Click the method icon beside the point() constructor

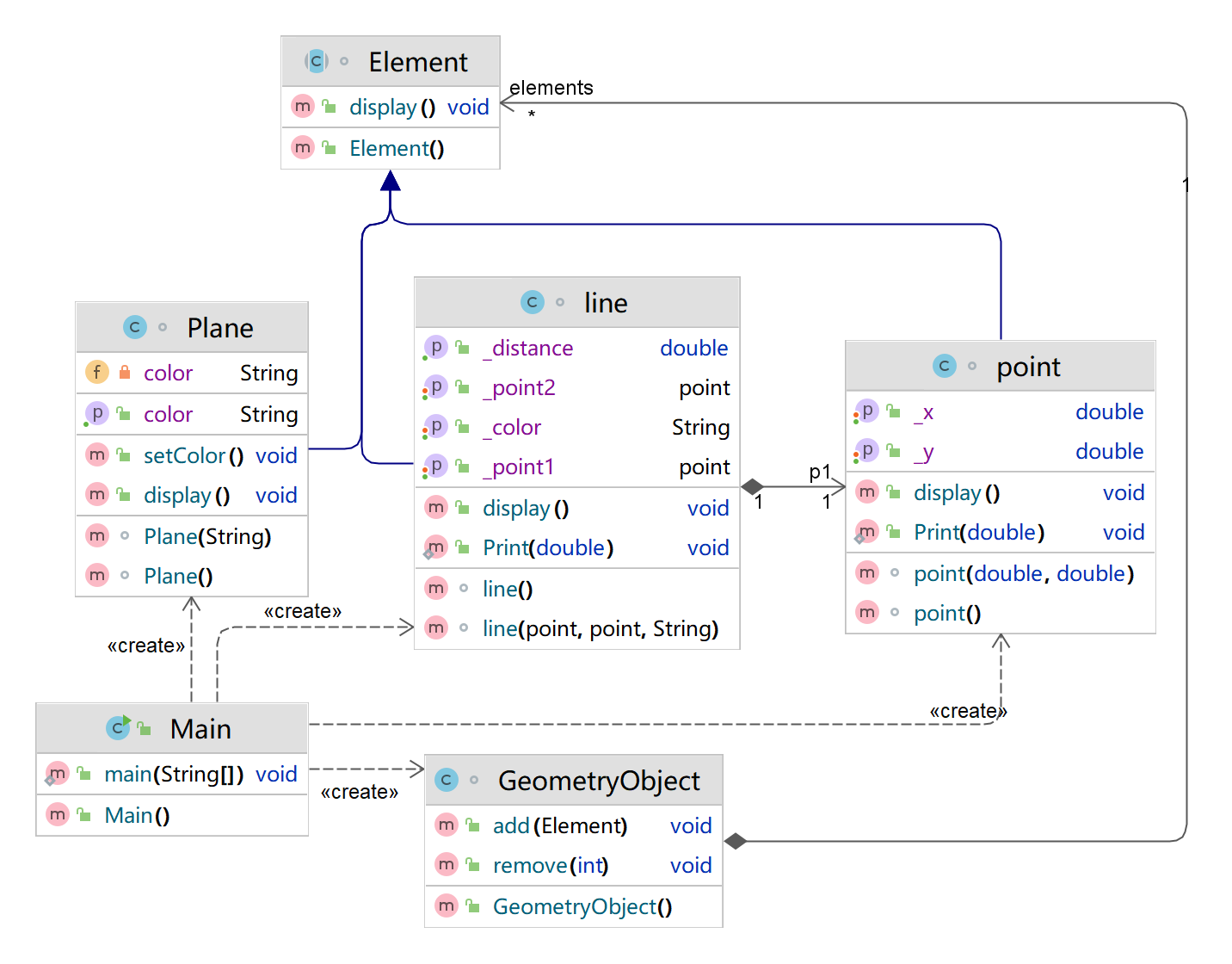coord(866,613)
